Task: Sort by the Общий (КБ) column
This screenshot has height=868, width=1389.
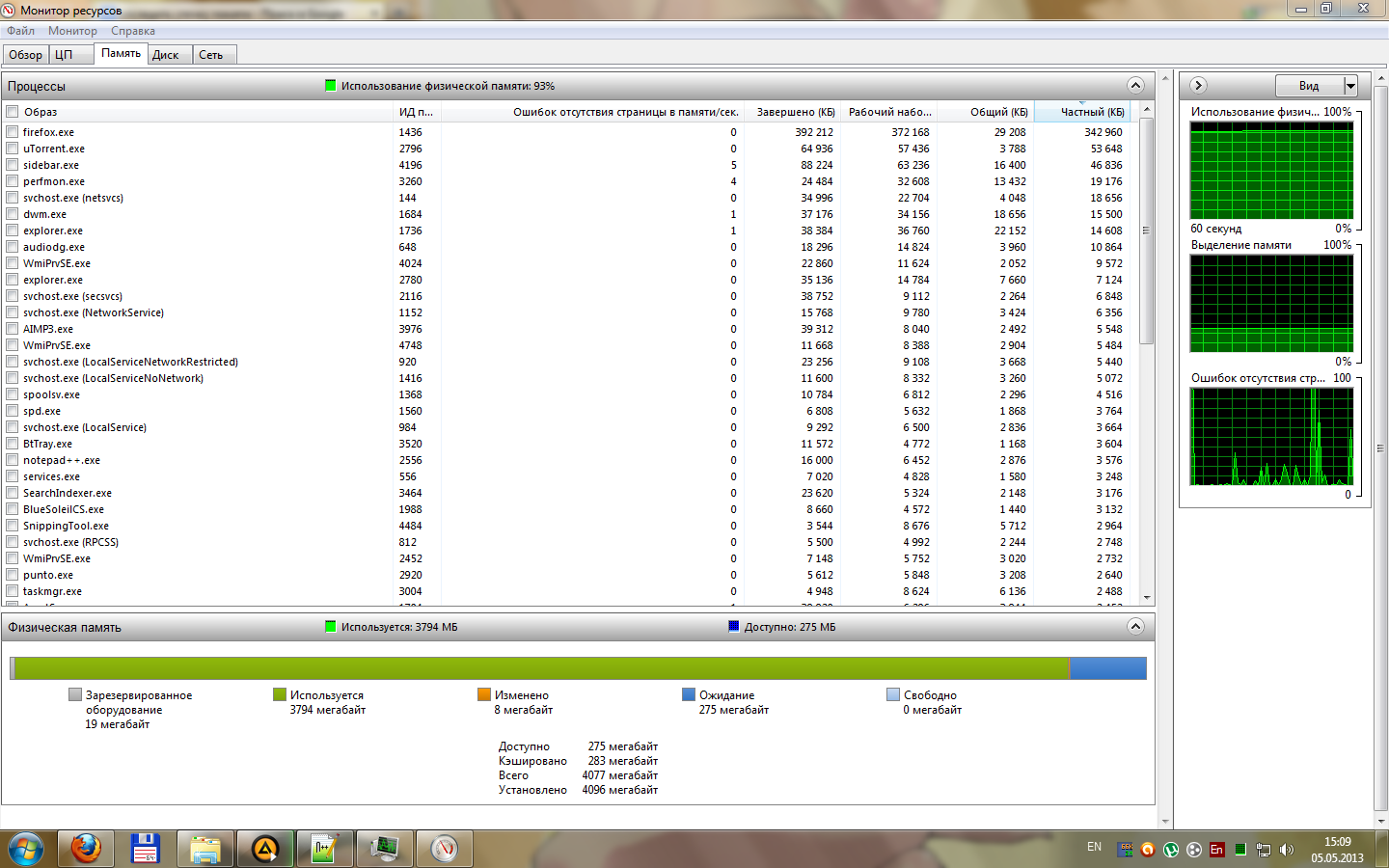Action: pos(999,112)
